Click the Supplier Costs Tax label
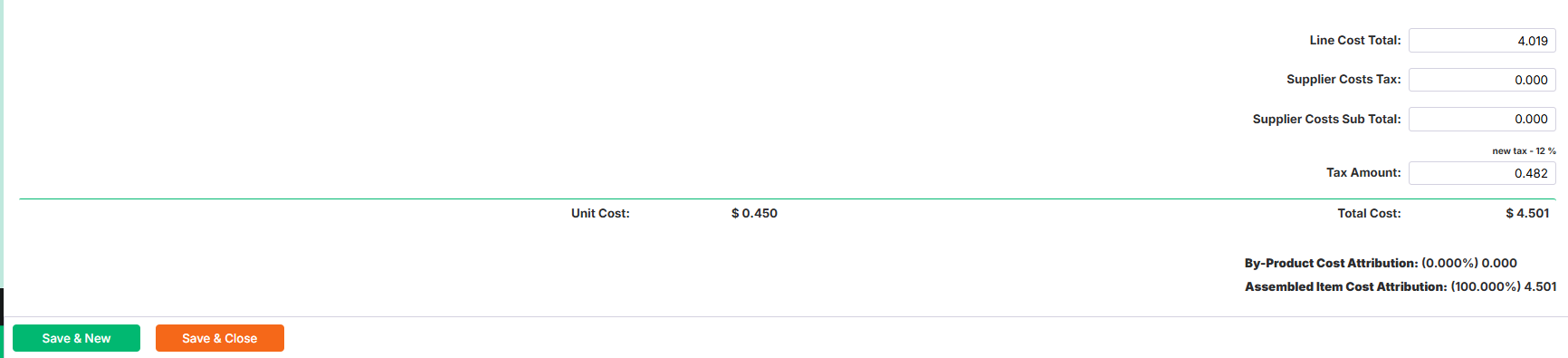The height and width of the screenshot is (358, 1568). pyautogui.click(x=1343, y=80)
